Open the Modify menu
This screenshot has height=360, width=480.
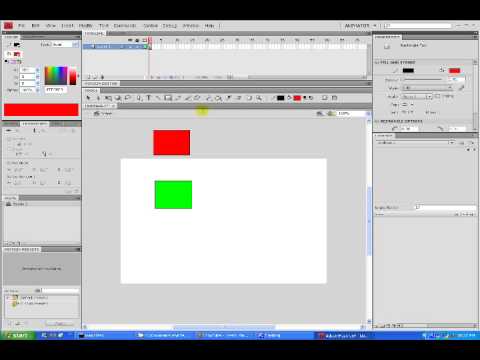(86, 26)
